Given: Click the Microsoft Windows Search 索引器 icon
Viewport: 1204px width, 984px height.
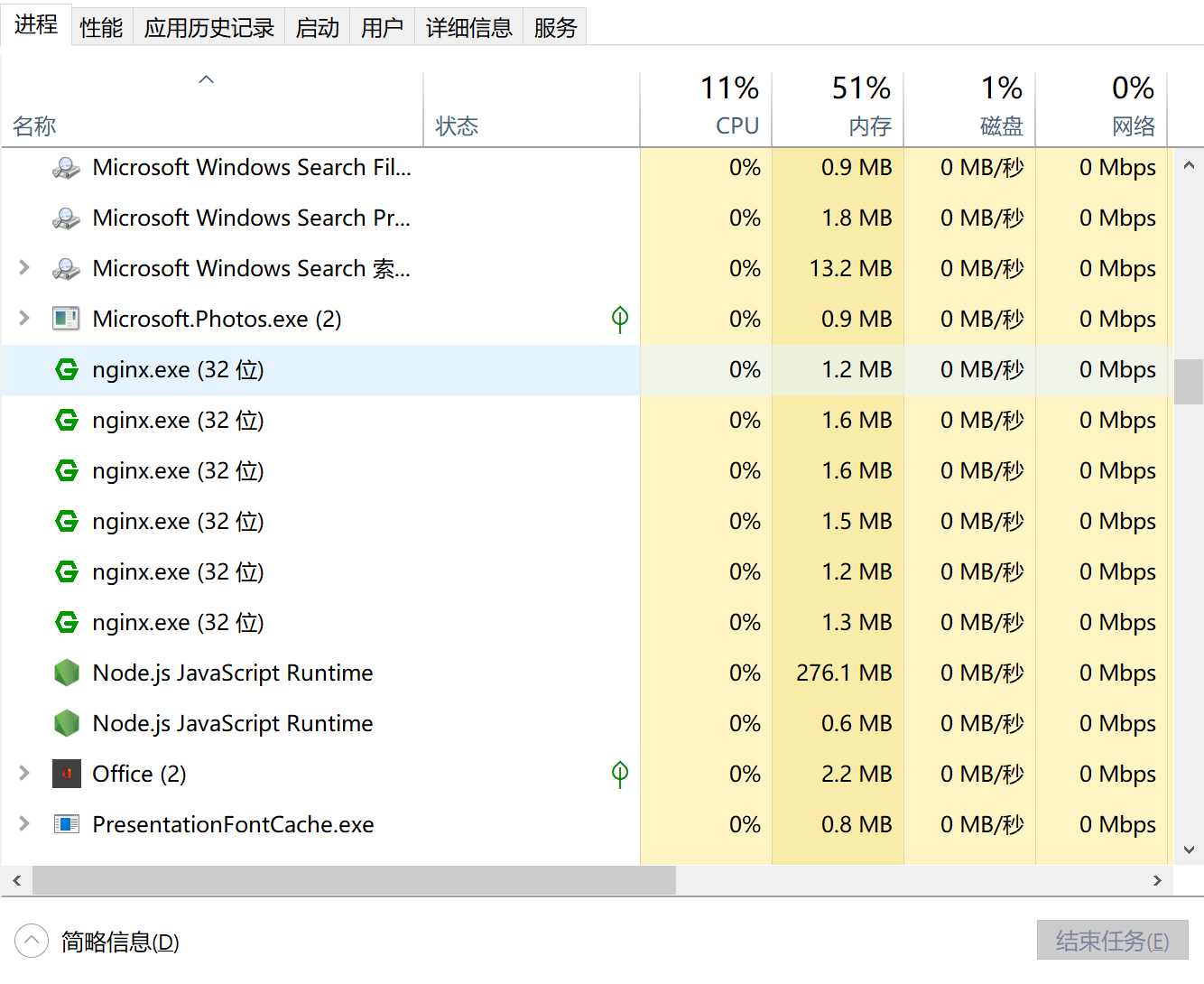Looking at the screenshot, I should (66, 269).
